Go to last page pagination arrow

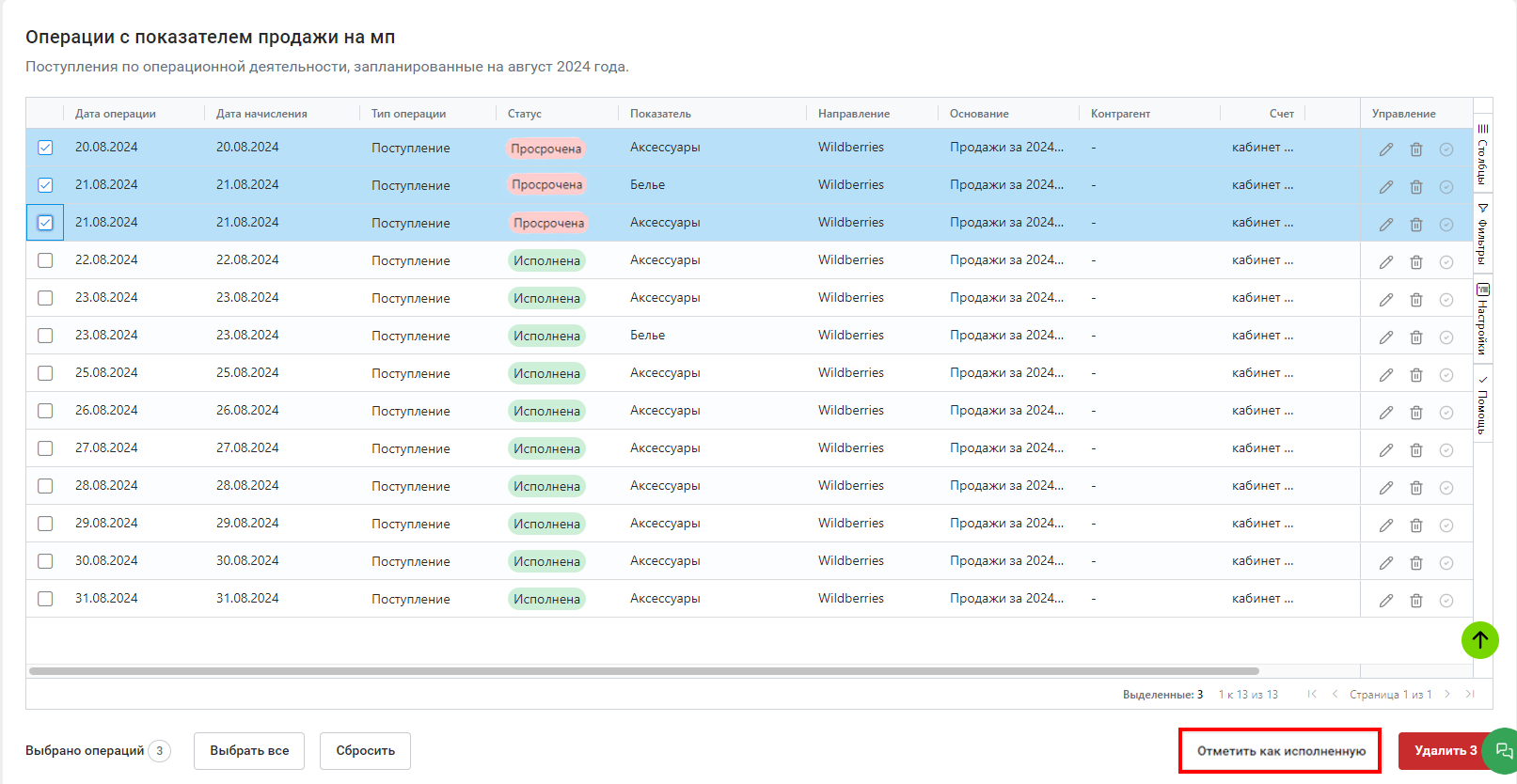1470,694
